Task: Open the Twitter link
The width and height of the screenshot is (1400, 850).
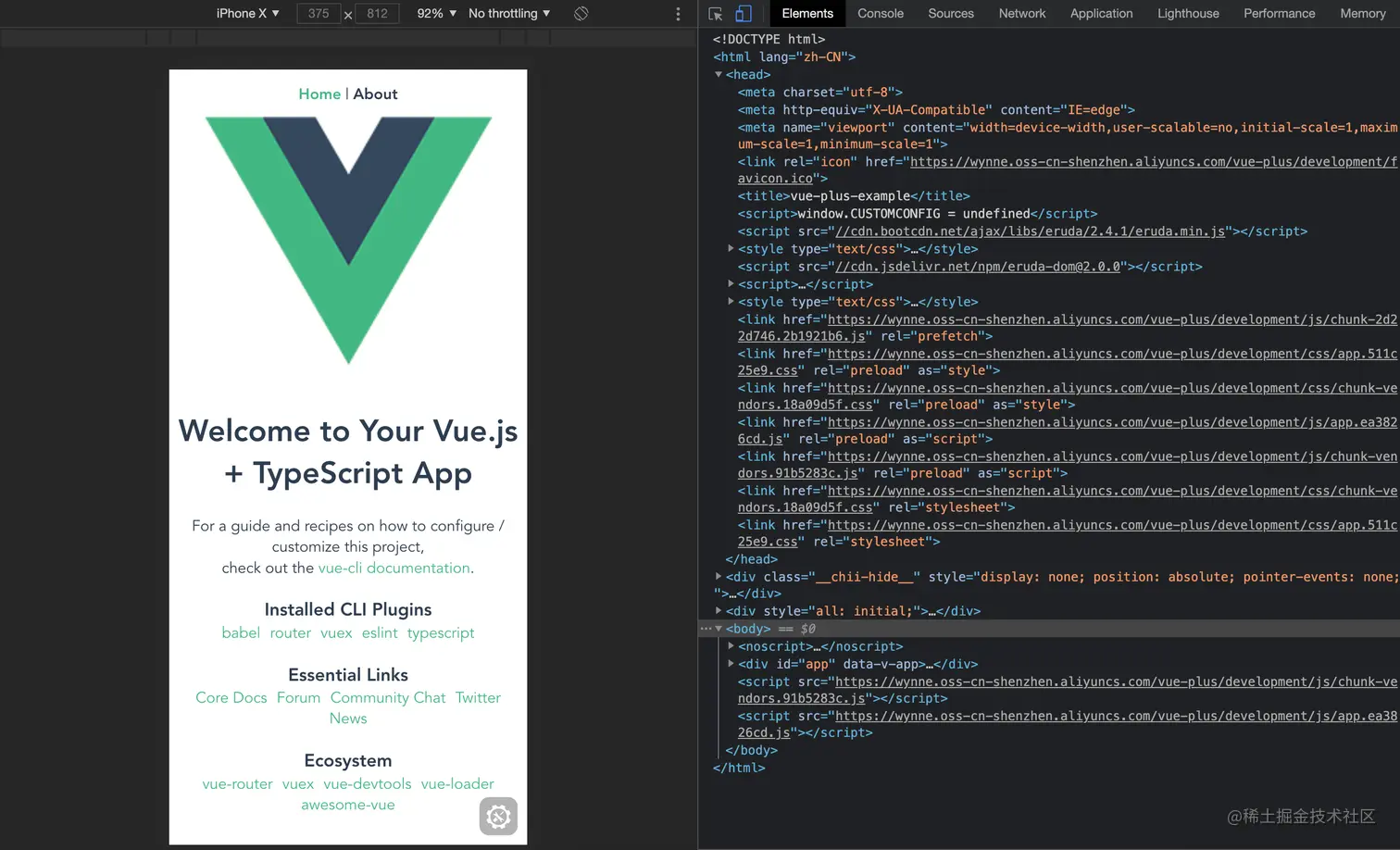Action: pyautogui.click(x=478, y=697)
